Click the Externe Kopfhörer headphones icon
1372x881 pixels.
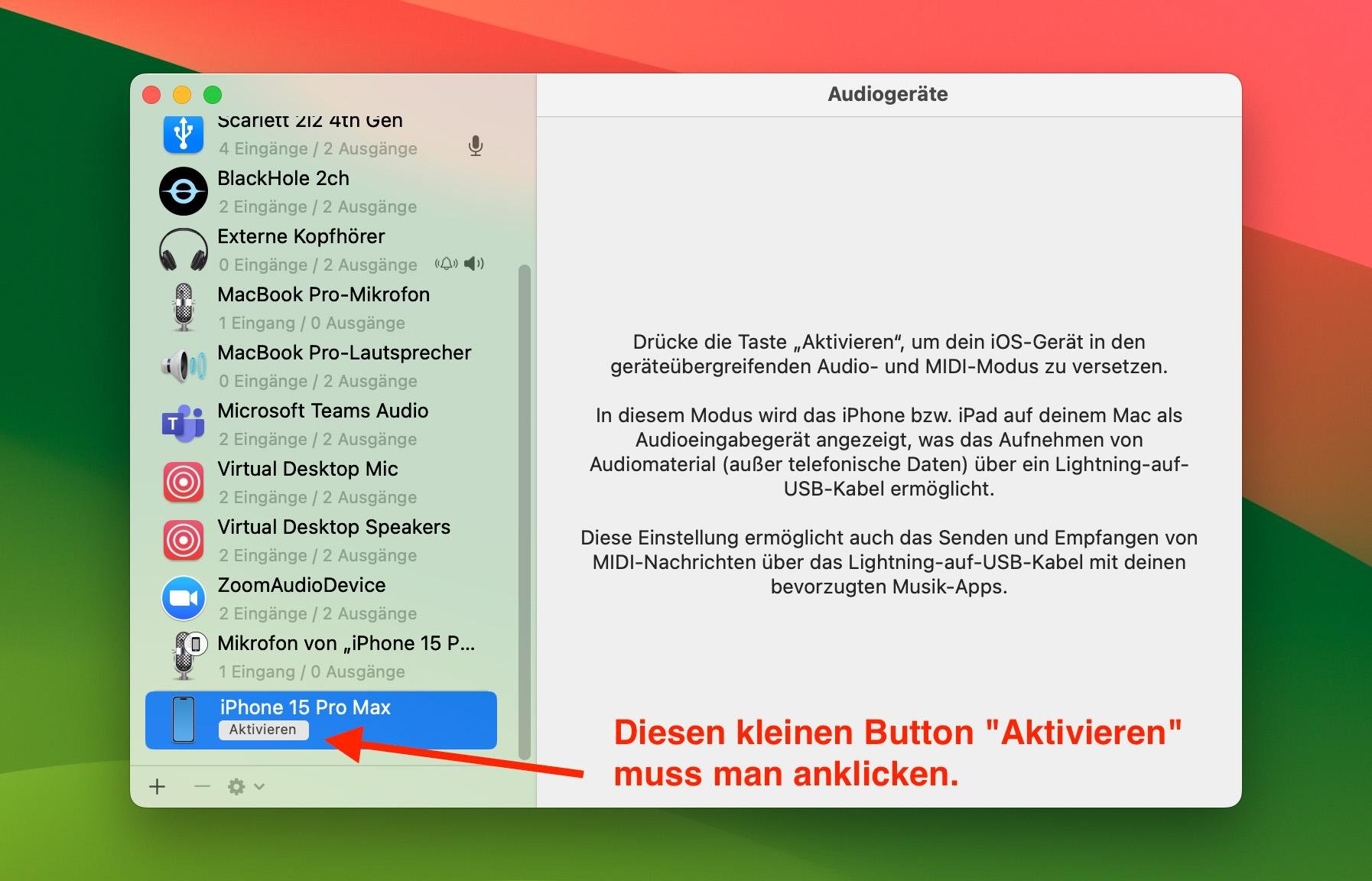184,249
